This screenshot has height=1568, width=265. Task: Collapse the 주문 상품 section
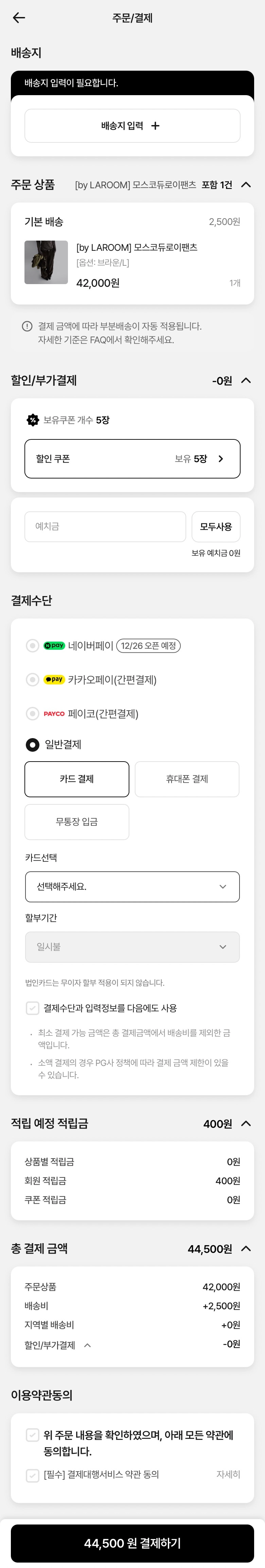click(x=246, y=185)
